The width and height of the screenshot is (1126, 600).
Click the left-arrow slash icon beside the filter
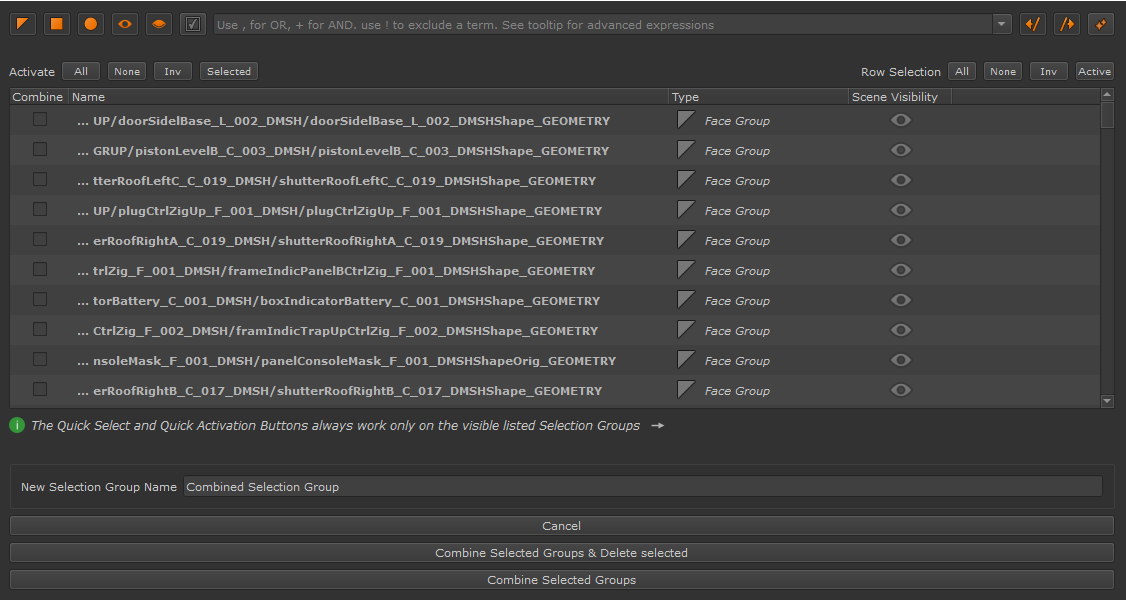[1032, 24]
